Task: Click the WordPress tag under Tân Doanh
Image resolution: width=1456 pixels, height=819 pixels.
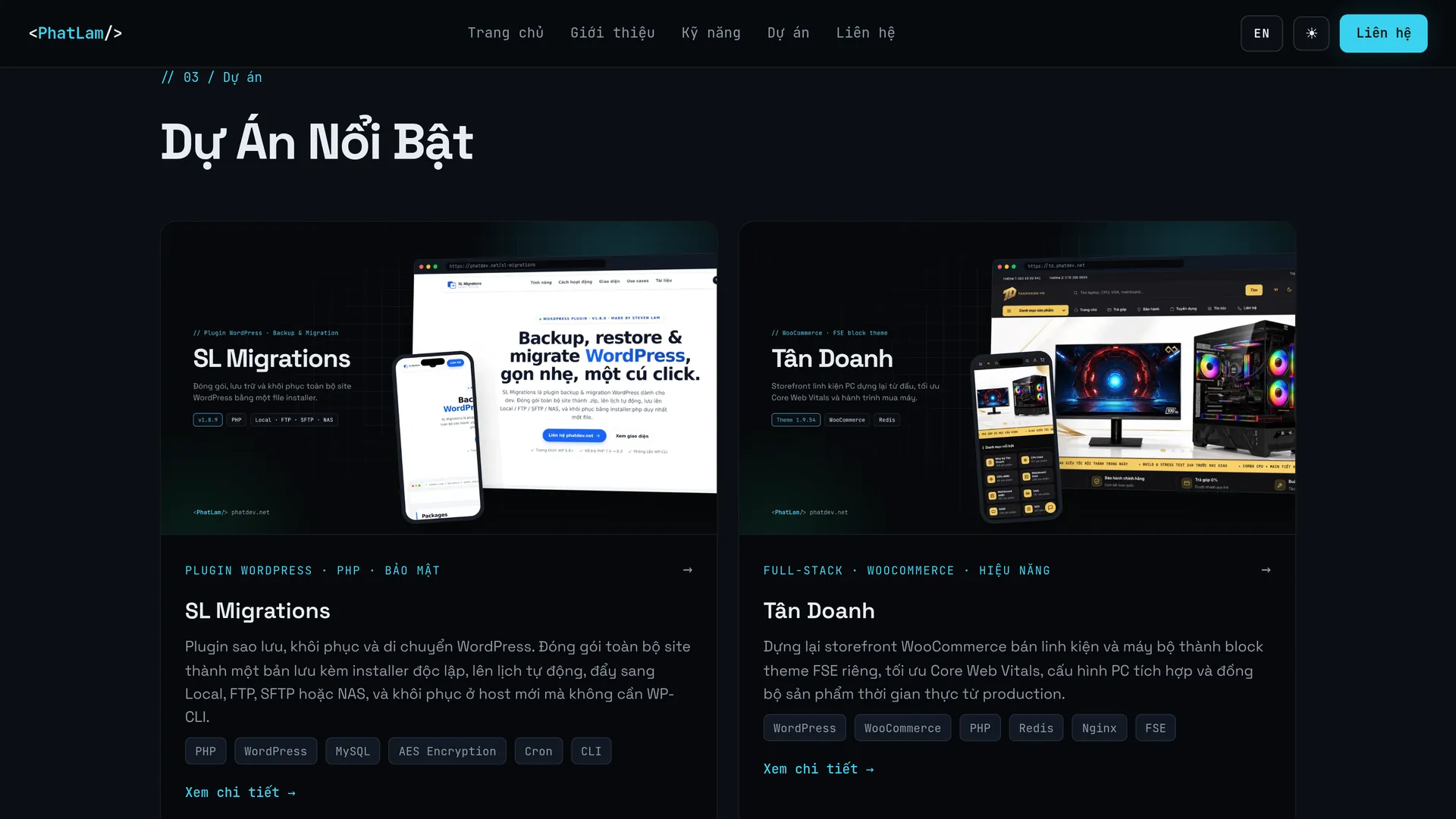Action: pyautogui.click(x=805, y=728)
